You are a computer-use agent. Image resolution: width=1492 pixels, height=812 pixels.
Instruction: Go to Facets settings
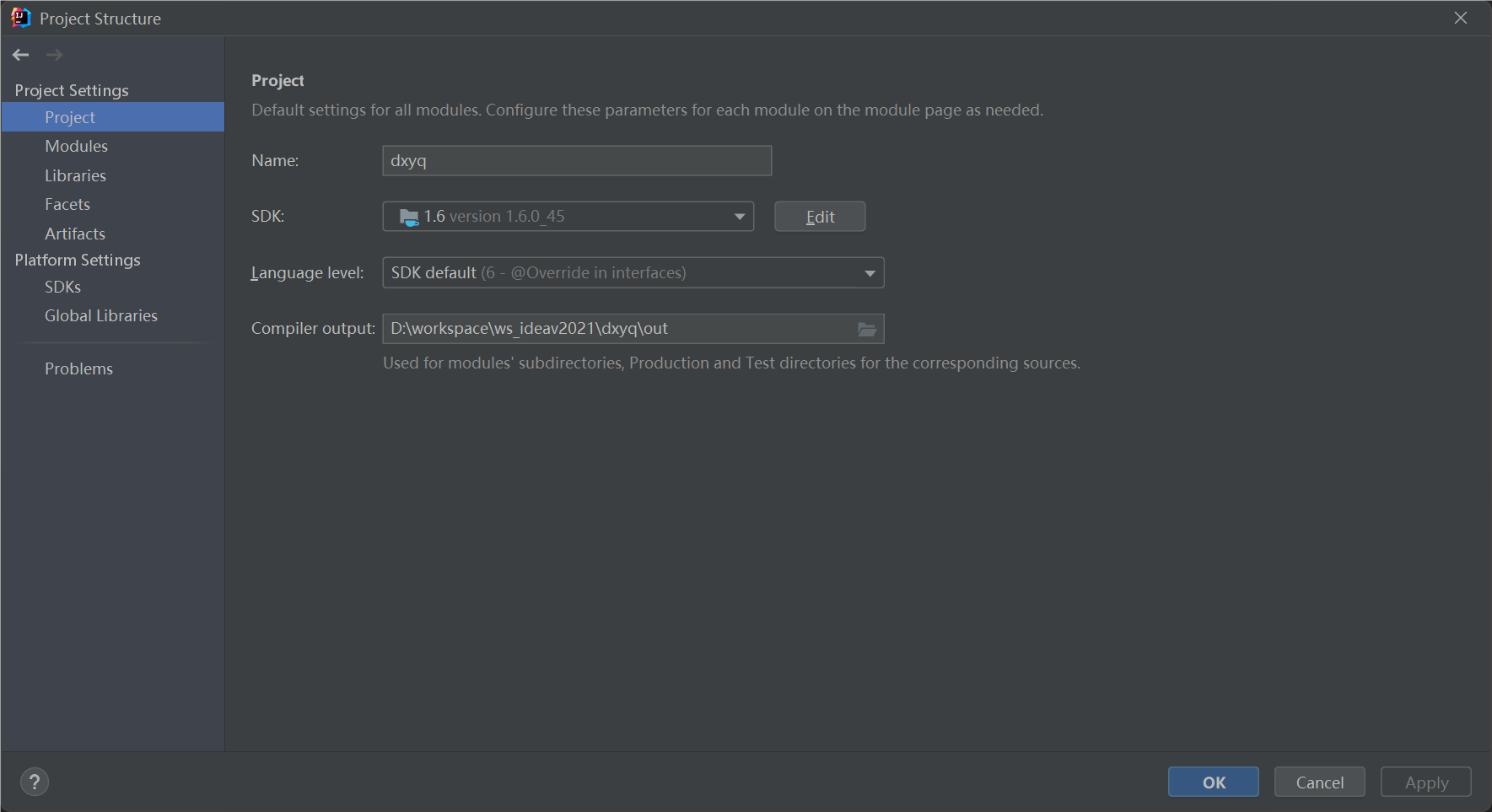click(67, 204)
